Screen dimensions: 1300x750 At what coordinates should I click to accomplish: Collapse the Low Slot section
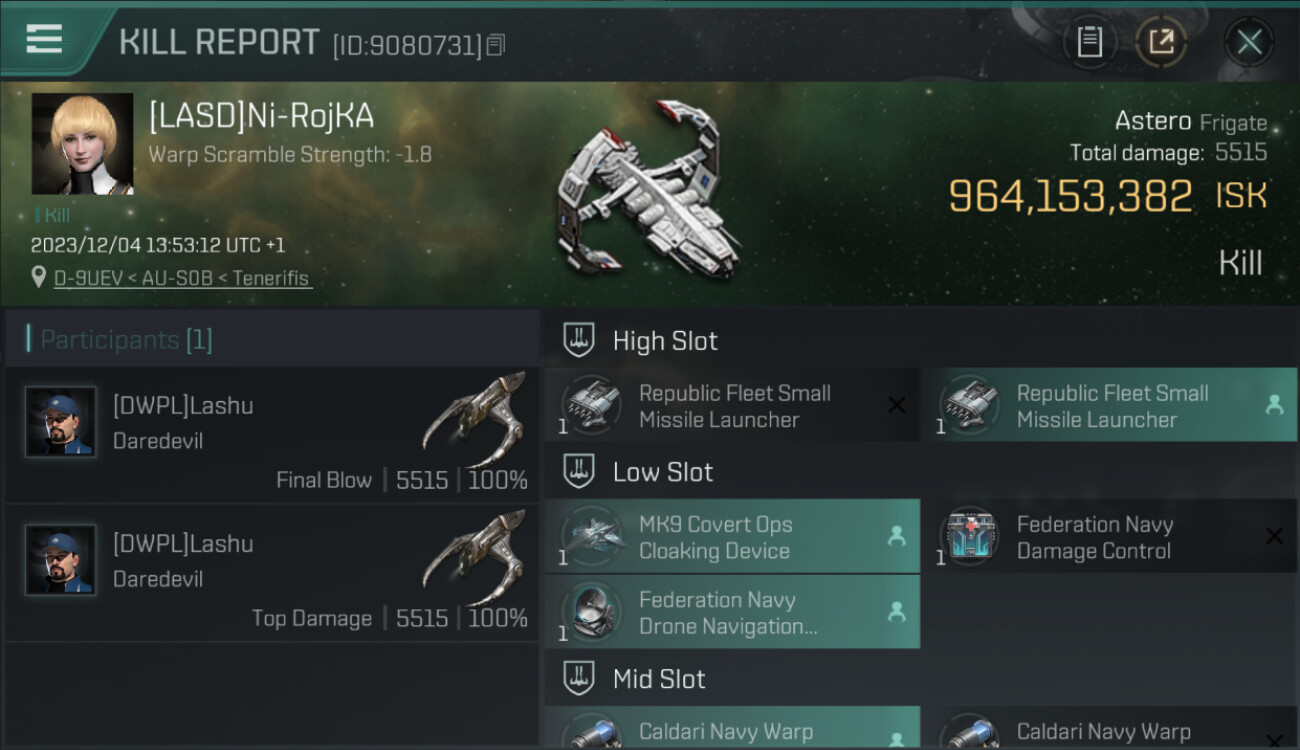pyautogui.click(x=579, y=472)
